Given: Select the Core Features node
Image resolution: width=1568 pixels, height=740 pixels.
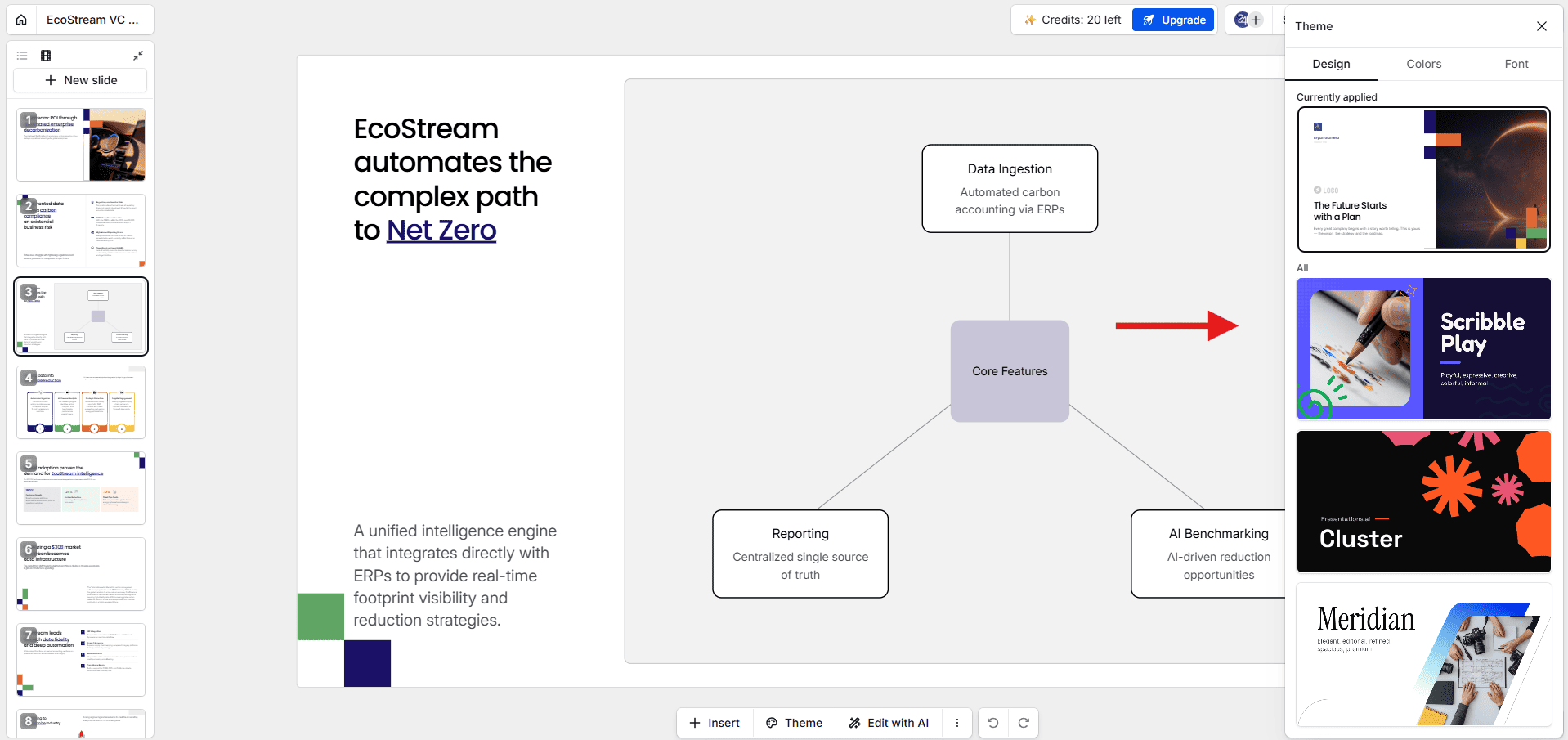Looking at the screenshot, I should pyautogui.click(x=1010, y=371).
